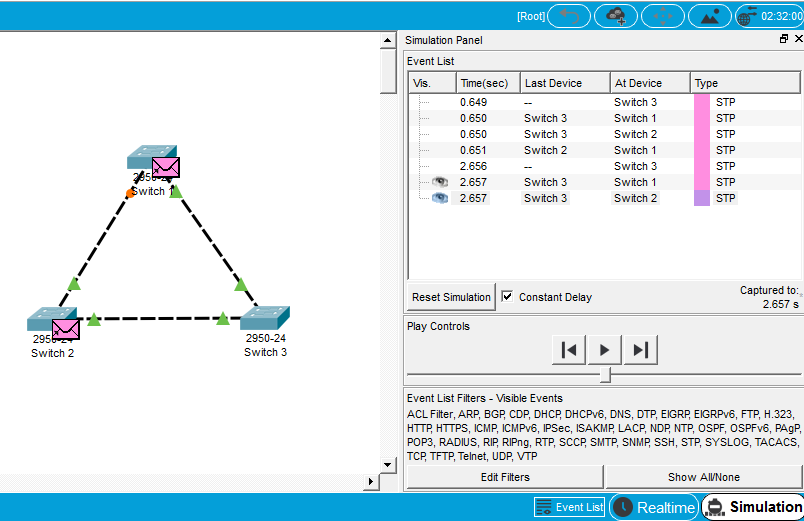
Task: Toggle the Constant Delay checkbox
Action: [507, 297]
